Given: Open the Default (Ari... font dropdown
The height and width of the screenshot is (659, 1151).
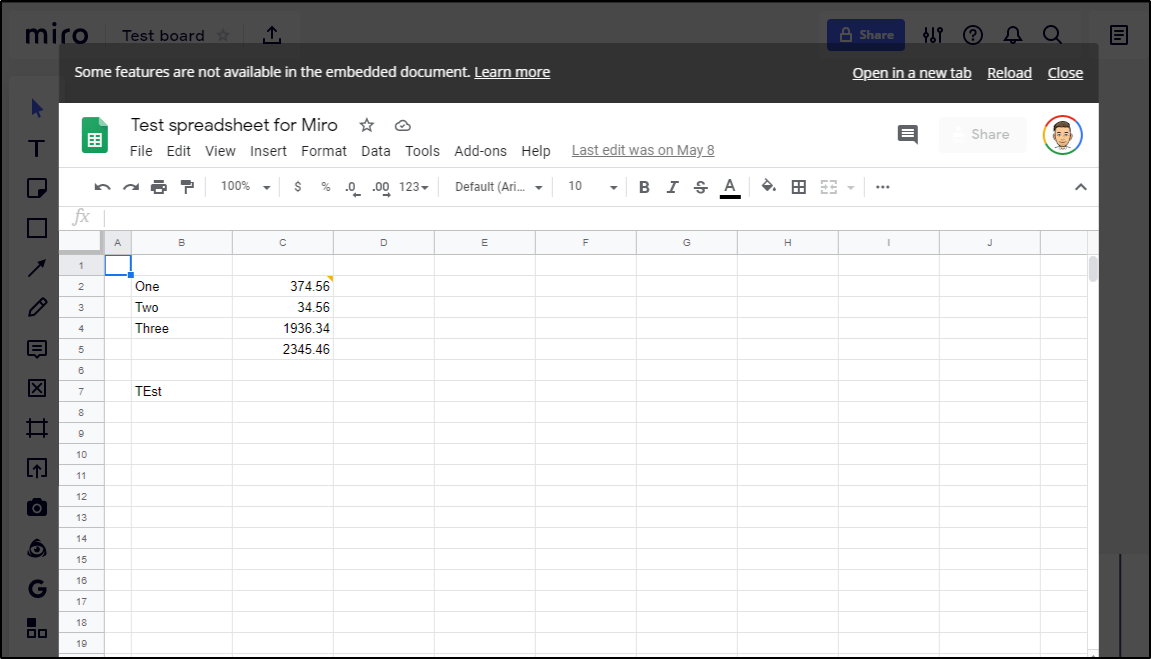Looking at the screenshot, I should click(499, 187).
